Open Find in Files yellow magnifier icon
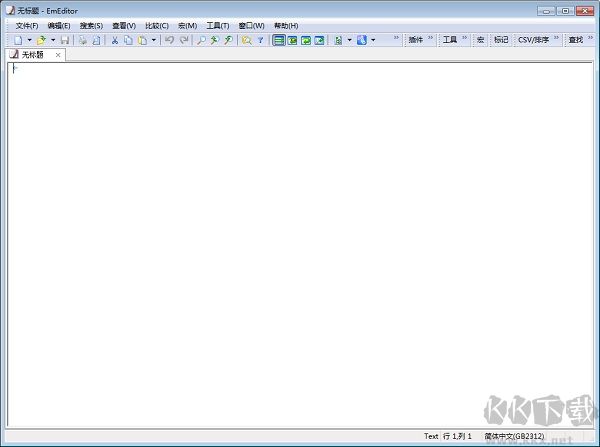Viewport: 600px width, 447px height. pyautogui.click(x=247, y=40)
